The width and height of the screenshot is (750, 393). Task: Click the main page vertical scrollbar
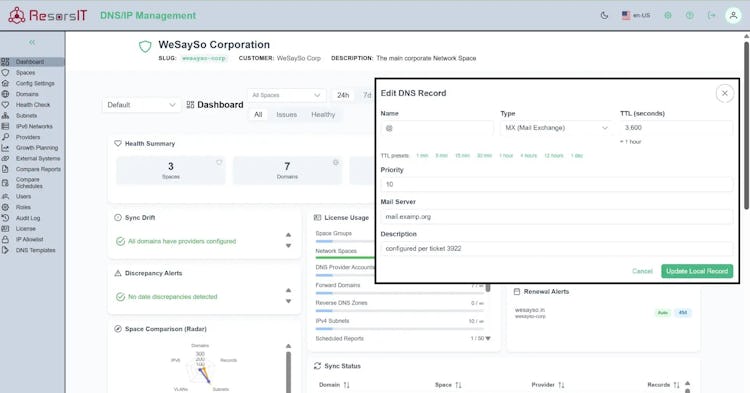pyautogui.click(x=746, y=125)
